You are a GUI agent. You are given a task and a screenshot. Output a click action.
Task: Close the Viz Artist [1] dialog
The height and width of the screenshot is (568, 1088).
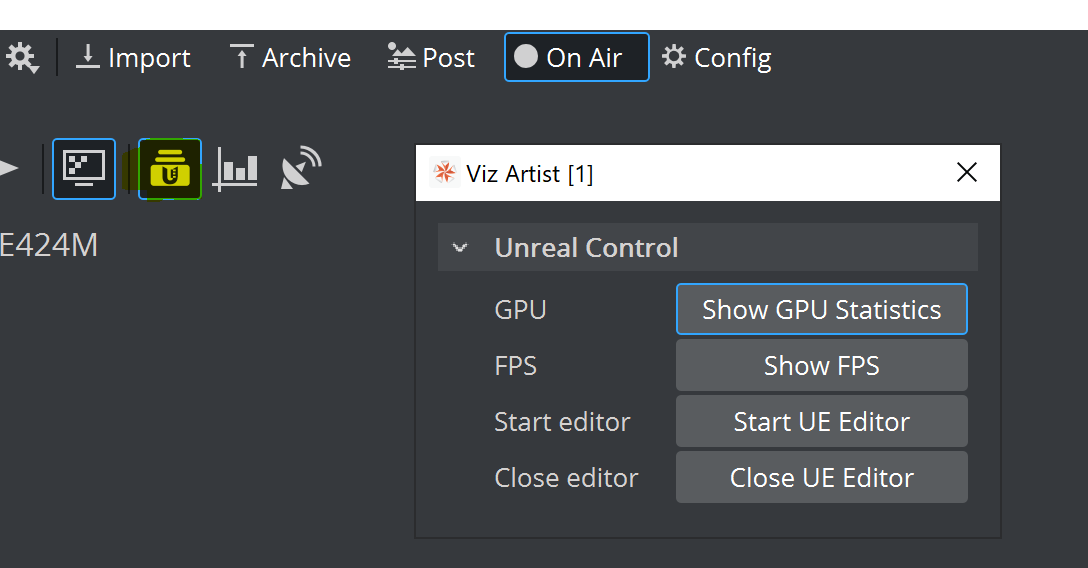[x=966, y=173]
